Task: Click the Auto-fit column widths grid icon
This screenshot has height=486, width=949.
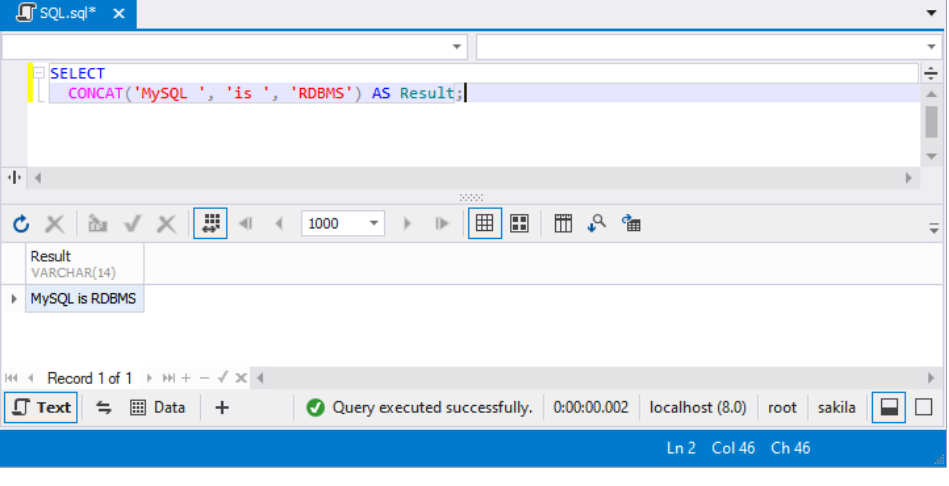Action: click(x=210, y=223)
